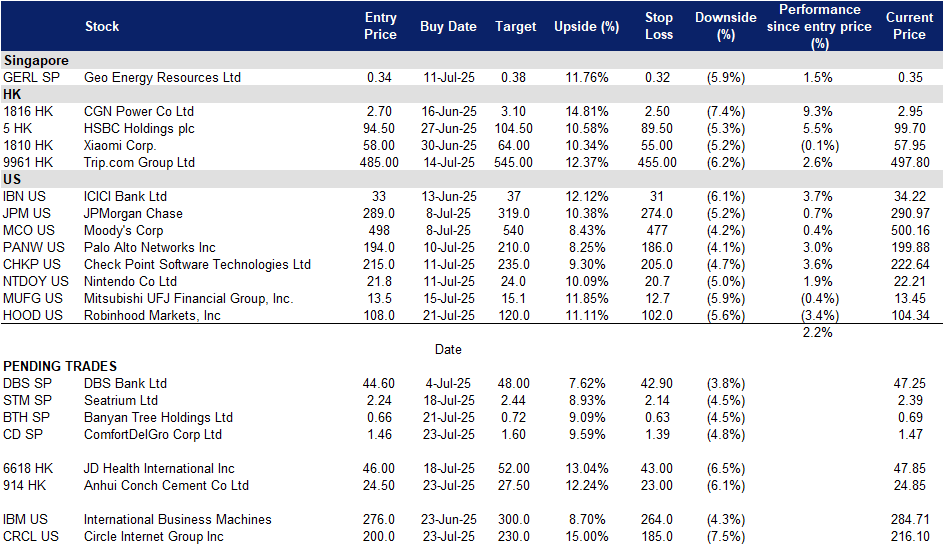943x545 pixels.
Task: Click Moody's target value 540
Action: point(513,230)
